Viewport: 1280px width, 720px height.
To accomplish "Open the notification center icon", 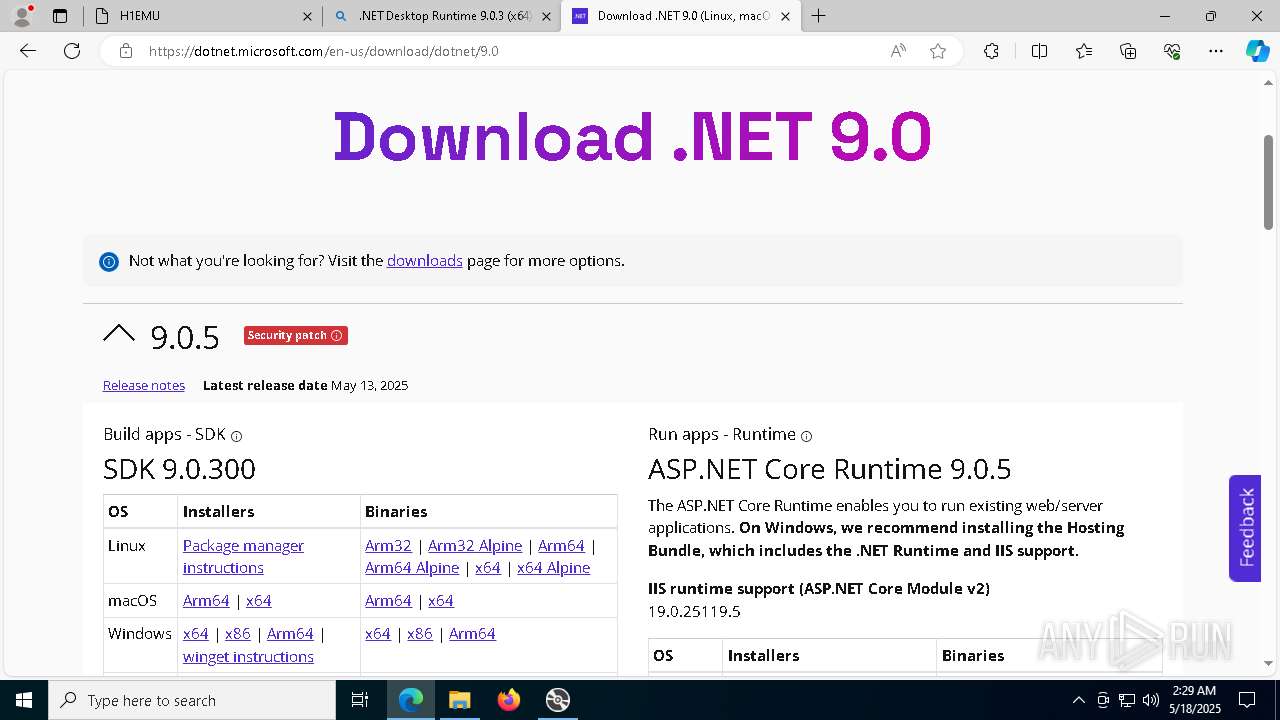I will (1248, 700).
